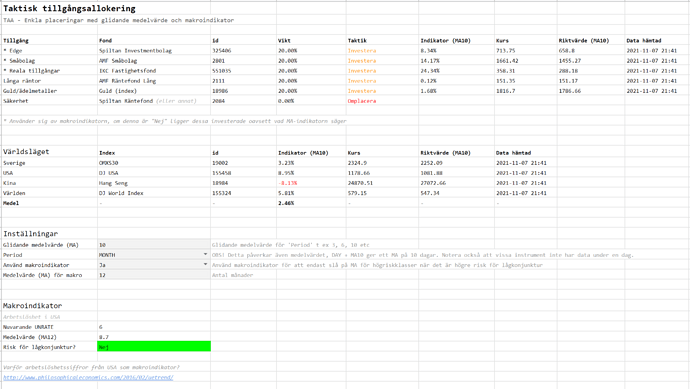Select the Taktisk tillgångsallokering title cell
Image resolution: width=690 pixels, height=389 pixels.
[x=69, y=8]
